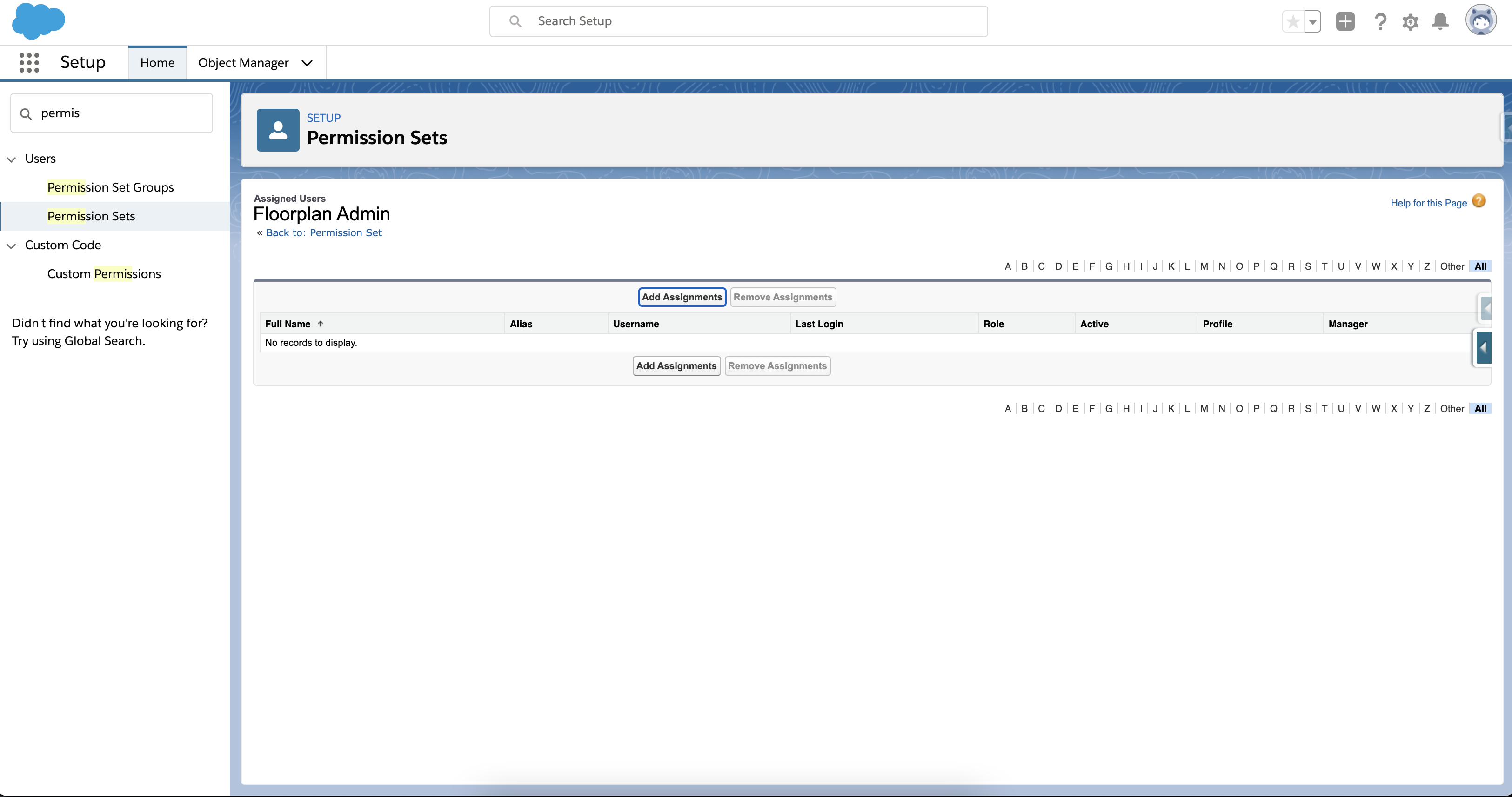Screen dimensions: 1512x797
Task: Open the App Launcher grid icon
Action: point(29,62)
